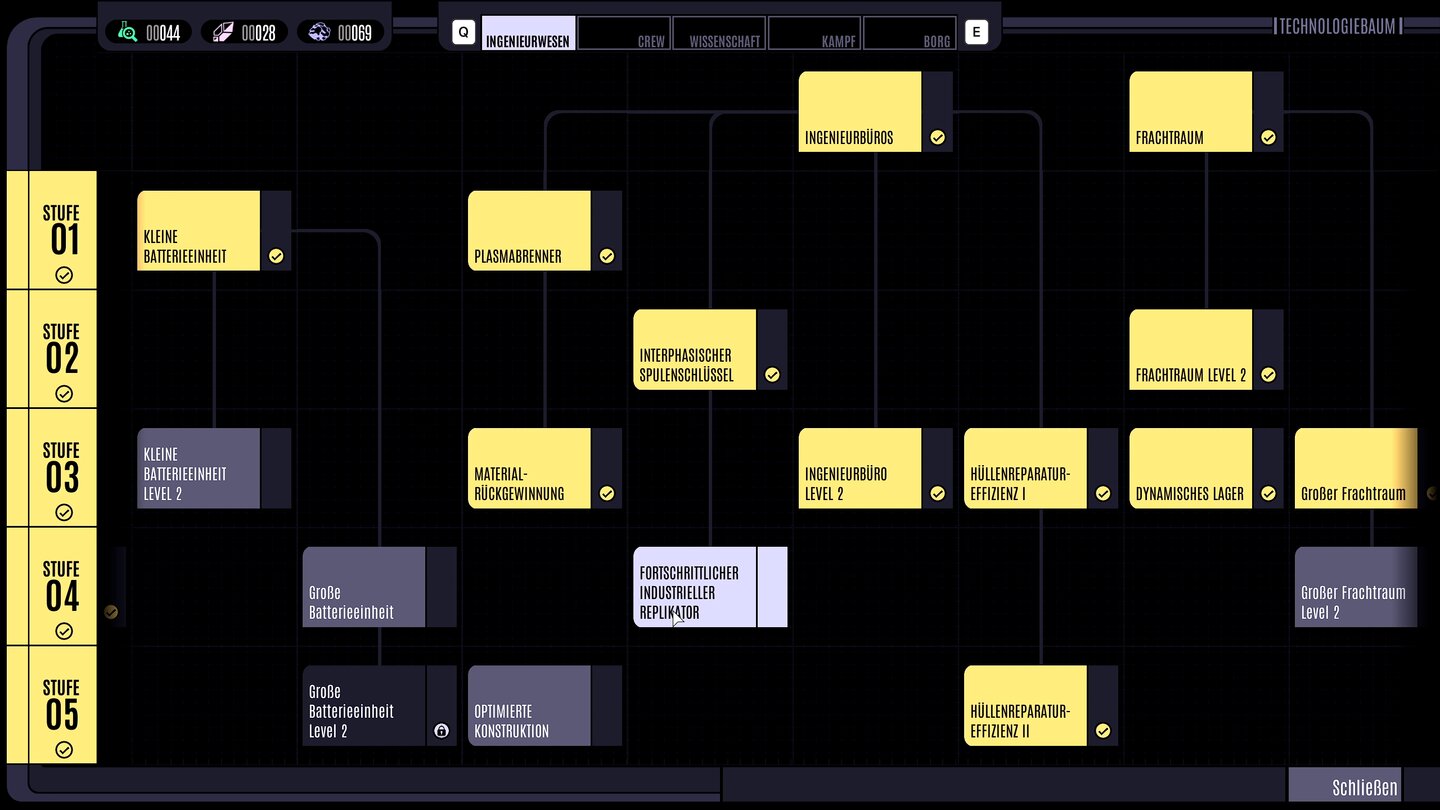Click the Borg resource icon showing 00069
This screenshot has height=810, width=1440.
pos(319,32)
